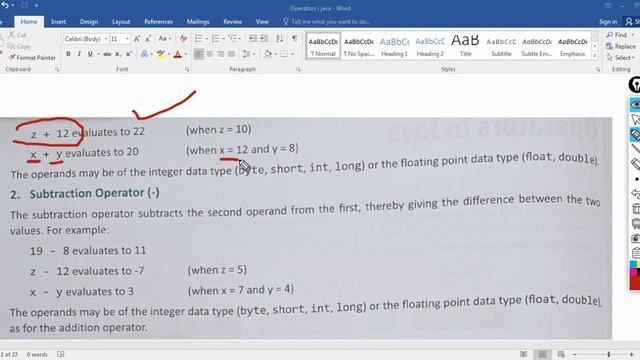Screen dimensions: 640x360
Task: Click Sign in
Action: 608,22
